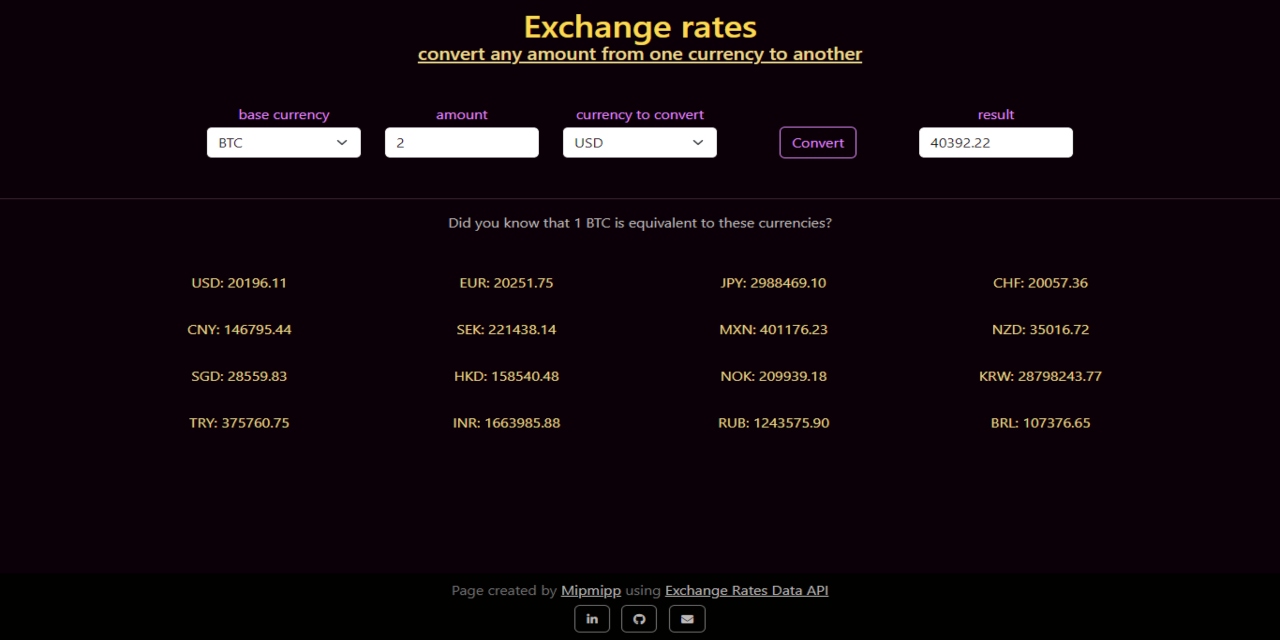Open the Exchange Rates Data API link
Screen dimensions: 1280x640
click(746, 590)
